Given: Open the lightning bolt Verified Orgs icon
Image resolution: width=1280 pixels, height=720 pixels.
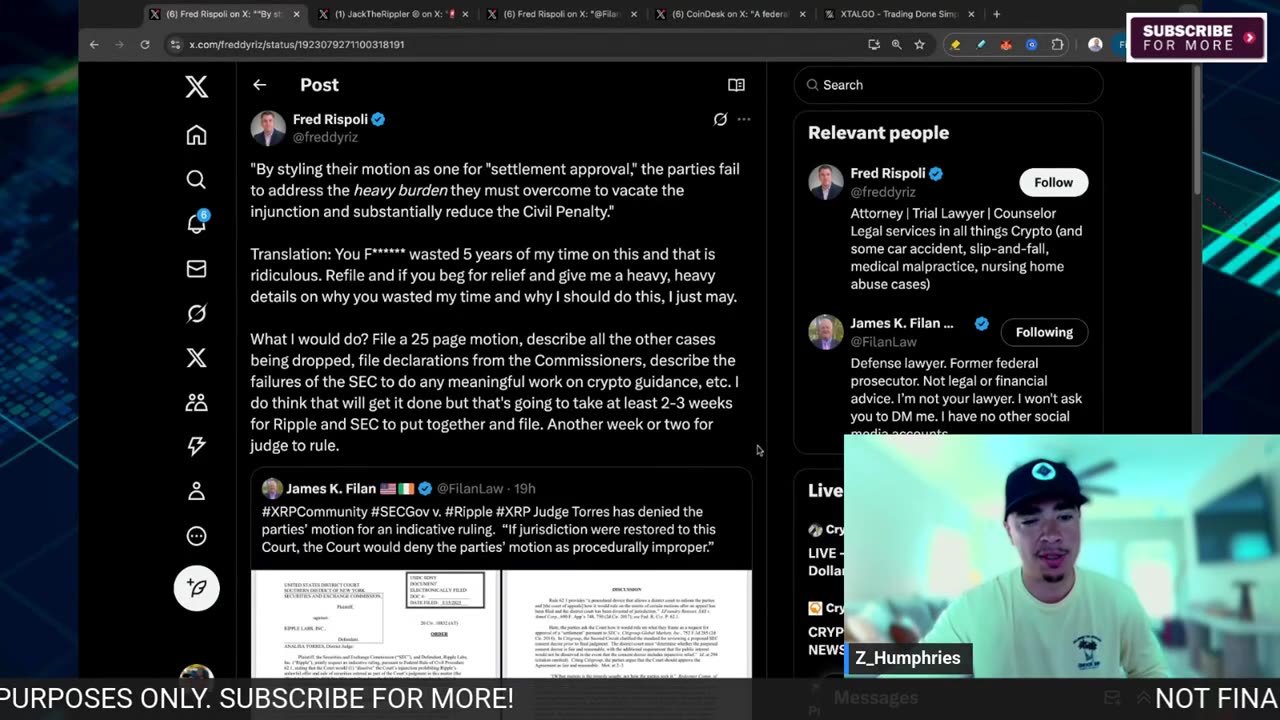Looking at the screenshot, I should 196,446.
